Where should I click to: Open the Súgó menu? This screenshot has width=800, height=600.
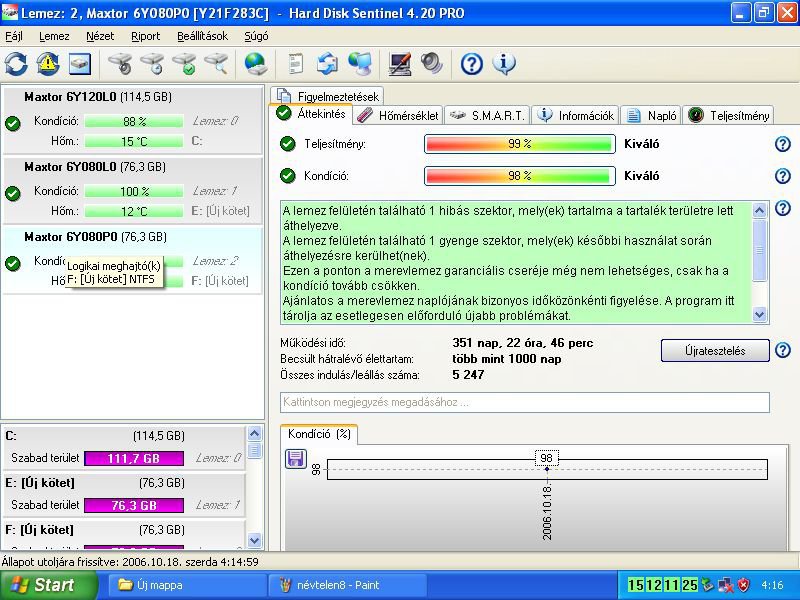tap(256, 36)
